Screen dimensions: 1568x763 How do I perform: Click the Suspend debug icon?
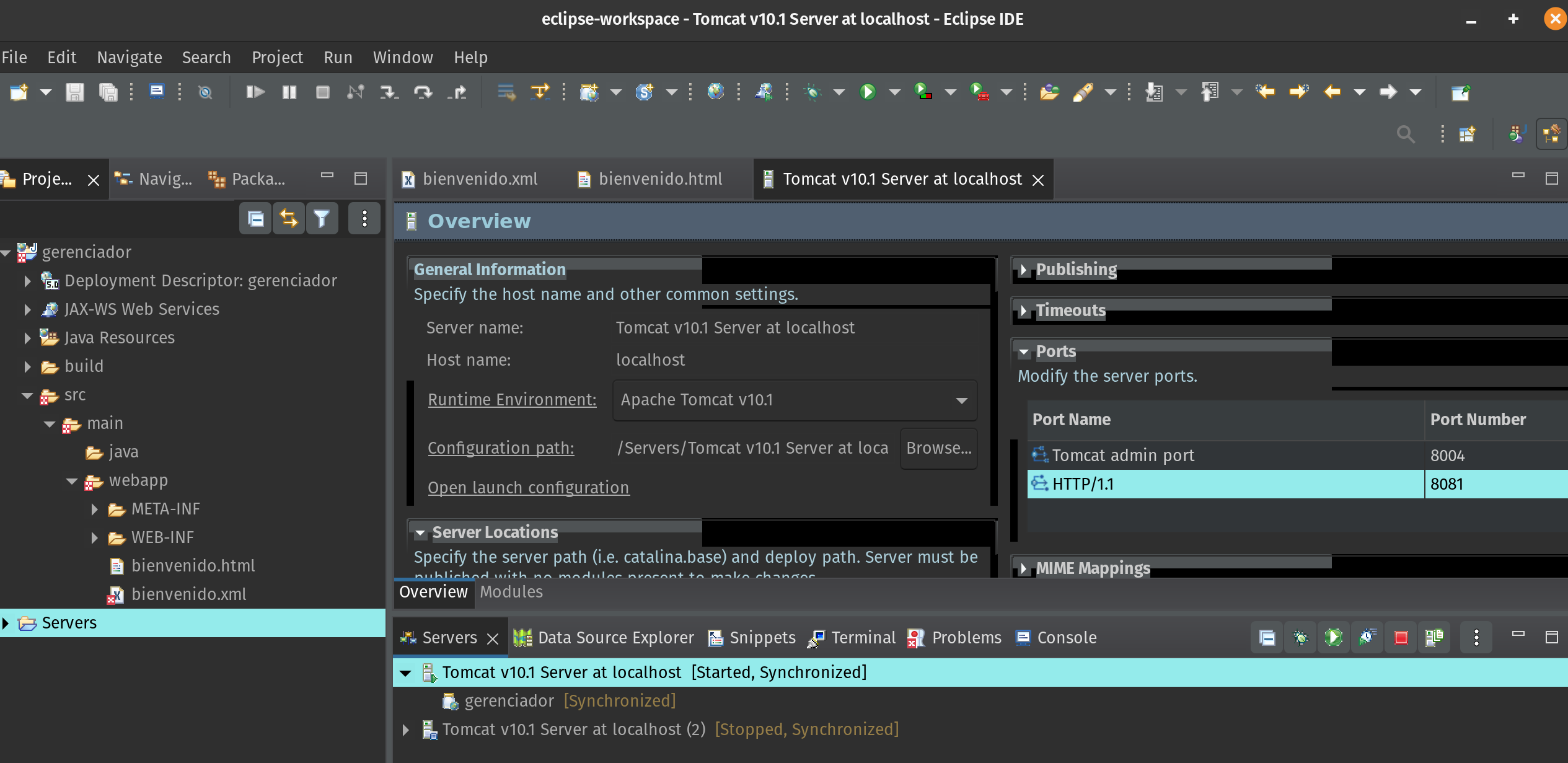(289, 92)
